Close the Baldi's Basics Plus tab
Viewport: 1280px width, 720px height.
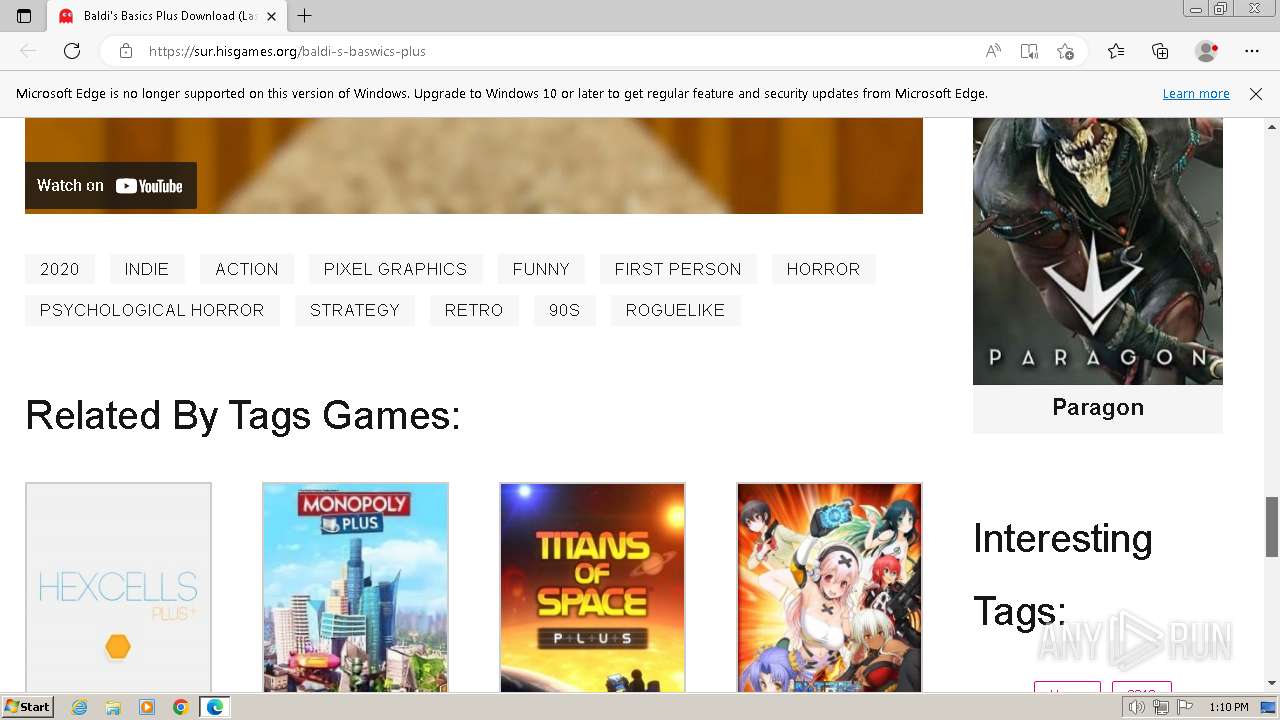point(271,16)
